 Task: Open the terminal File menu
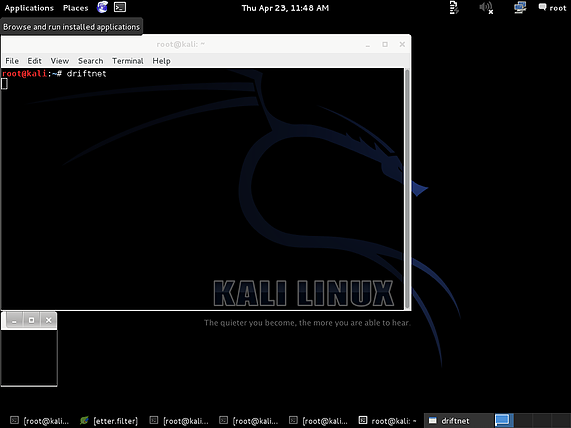pos(12,61)
